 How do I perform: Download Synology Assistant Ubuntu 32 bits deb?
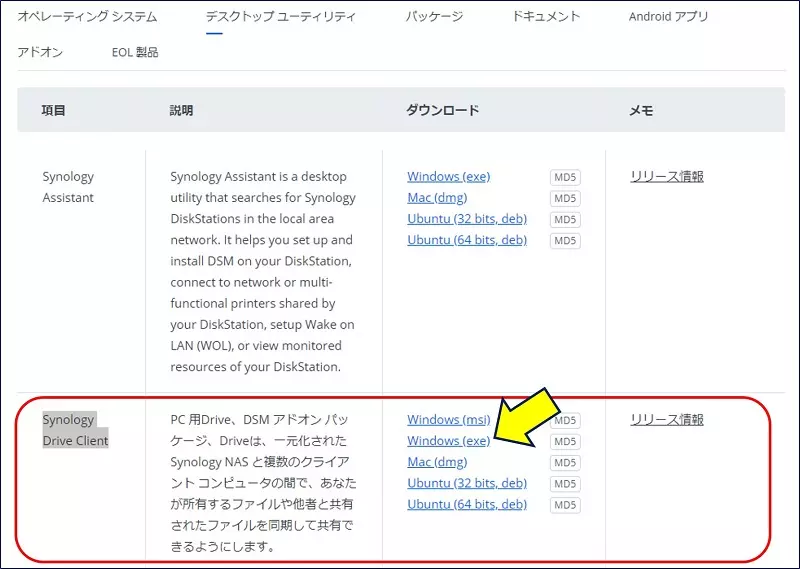467,219
